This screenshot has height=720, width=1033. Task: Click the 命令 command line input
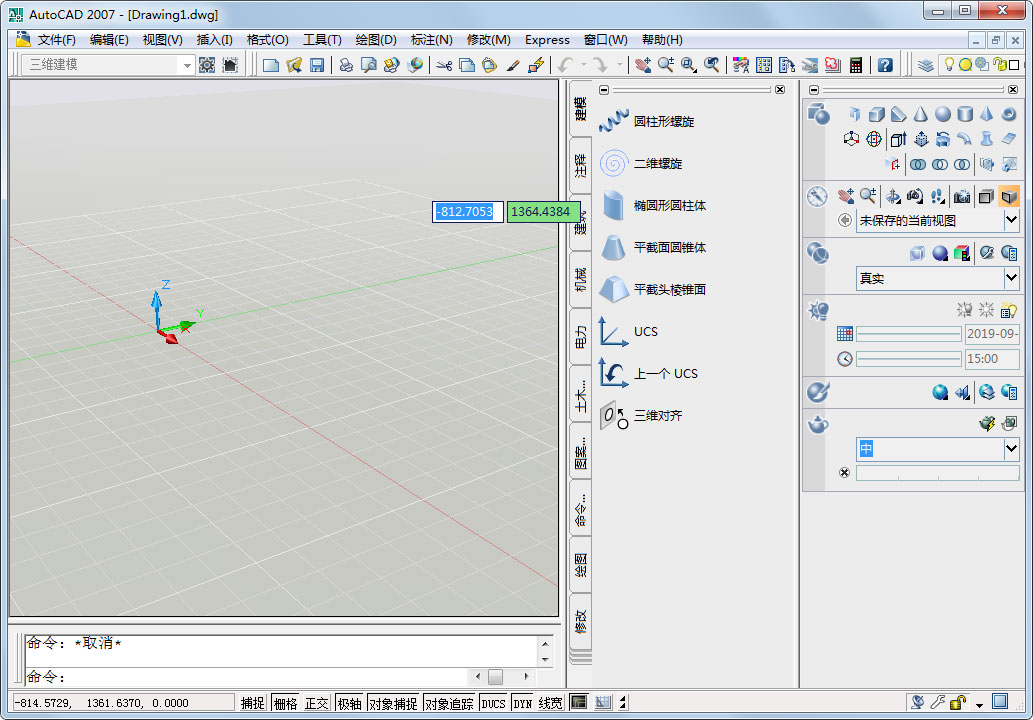[x=250, y=677]
